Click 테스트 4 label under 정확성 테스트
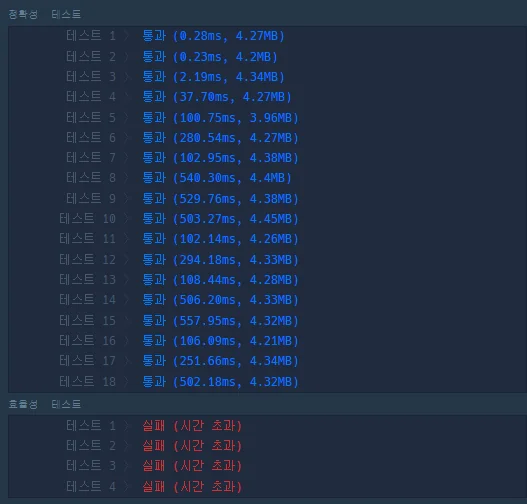This screenshot has height=504, width=527. (91, 97)
